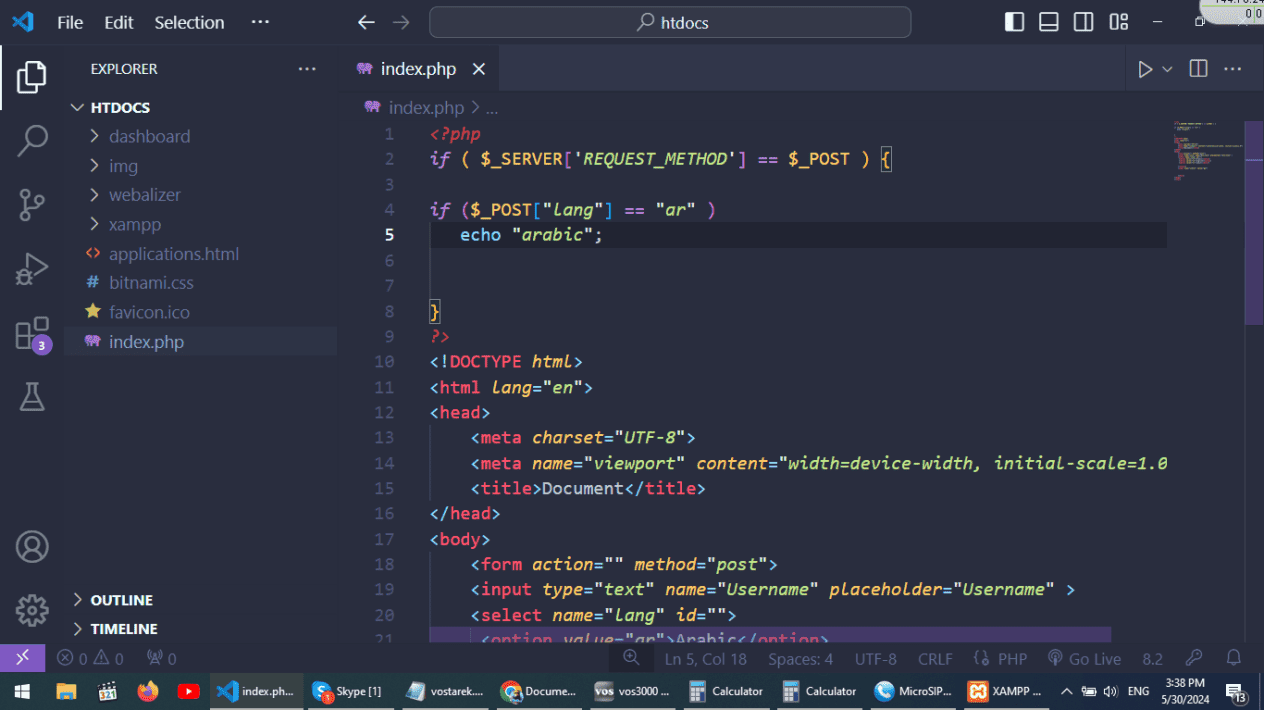Click the Ln 5, Col 18 indicator
The height and width of the screenshot is (710, 1264).
[705, 659]
